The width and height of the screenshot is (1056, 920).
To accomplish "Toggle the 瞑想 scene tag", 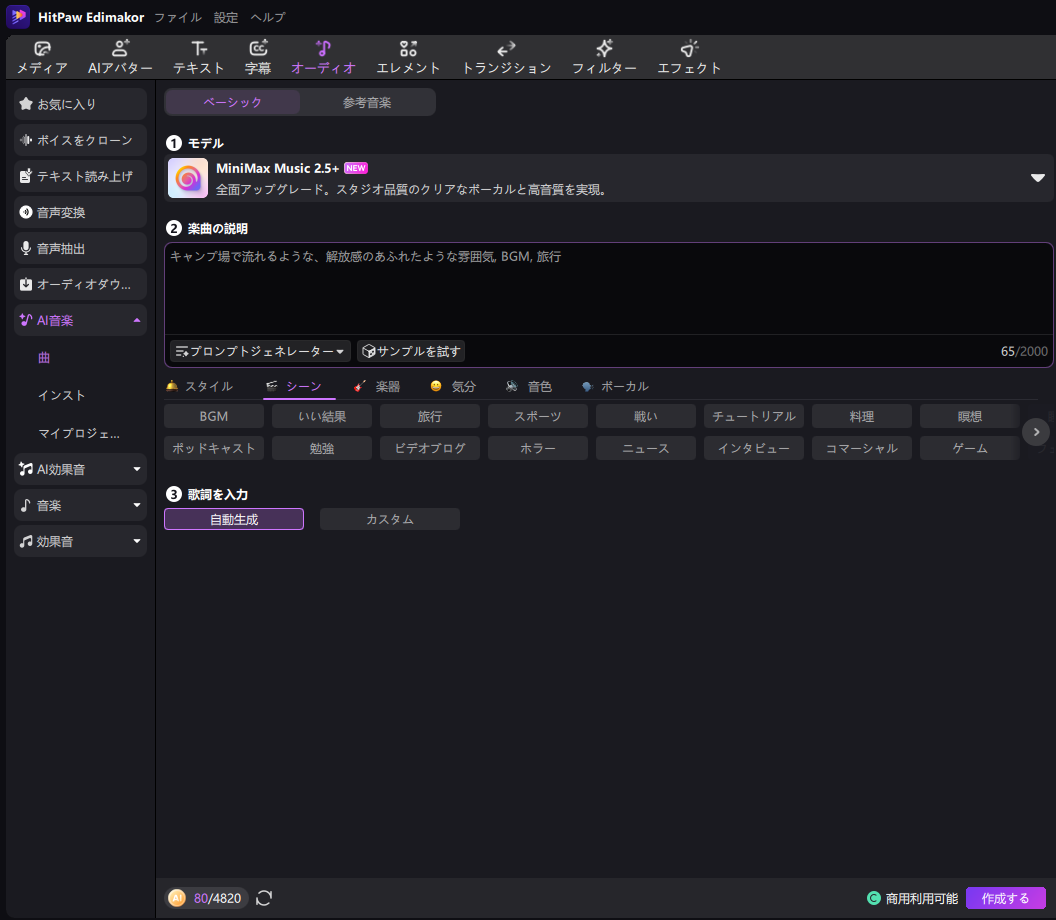I will pyautogui.click(x=970, y=416).
